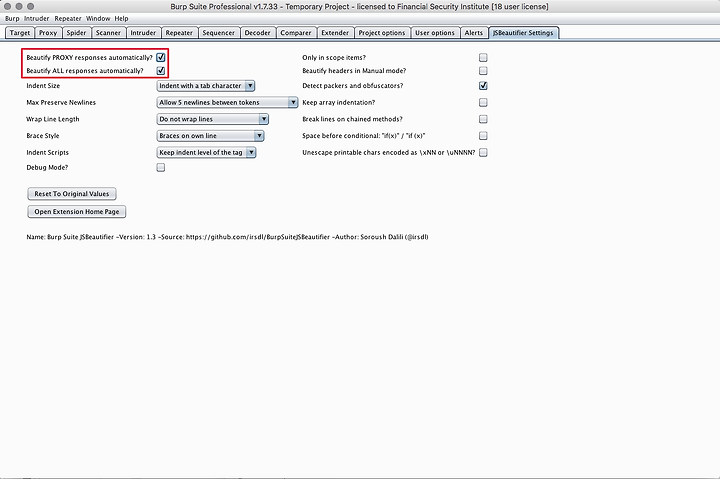Switch to the Extender tab

click(x=335, y=33)
